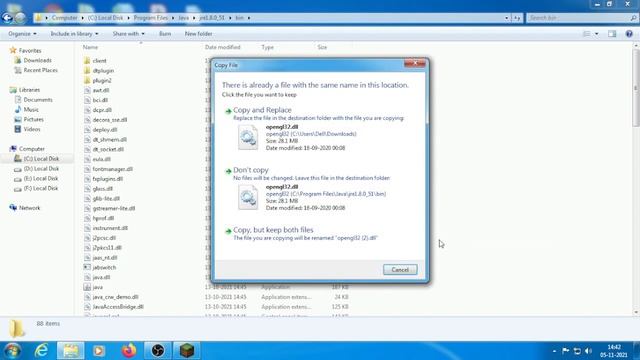The width and height of the screenshot is (640, 360).
Task: Select (F:) Local Disk drive
Action: click(x=41, y=188)
